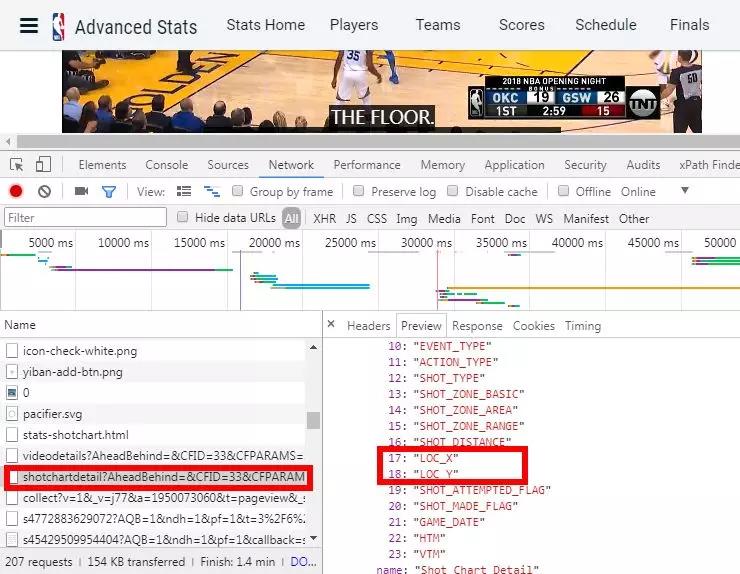Filter requests by CSS
The width and height of the screenshot is (740, 574).
click(377, 219)
